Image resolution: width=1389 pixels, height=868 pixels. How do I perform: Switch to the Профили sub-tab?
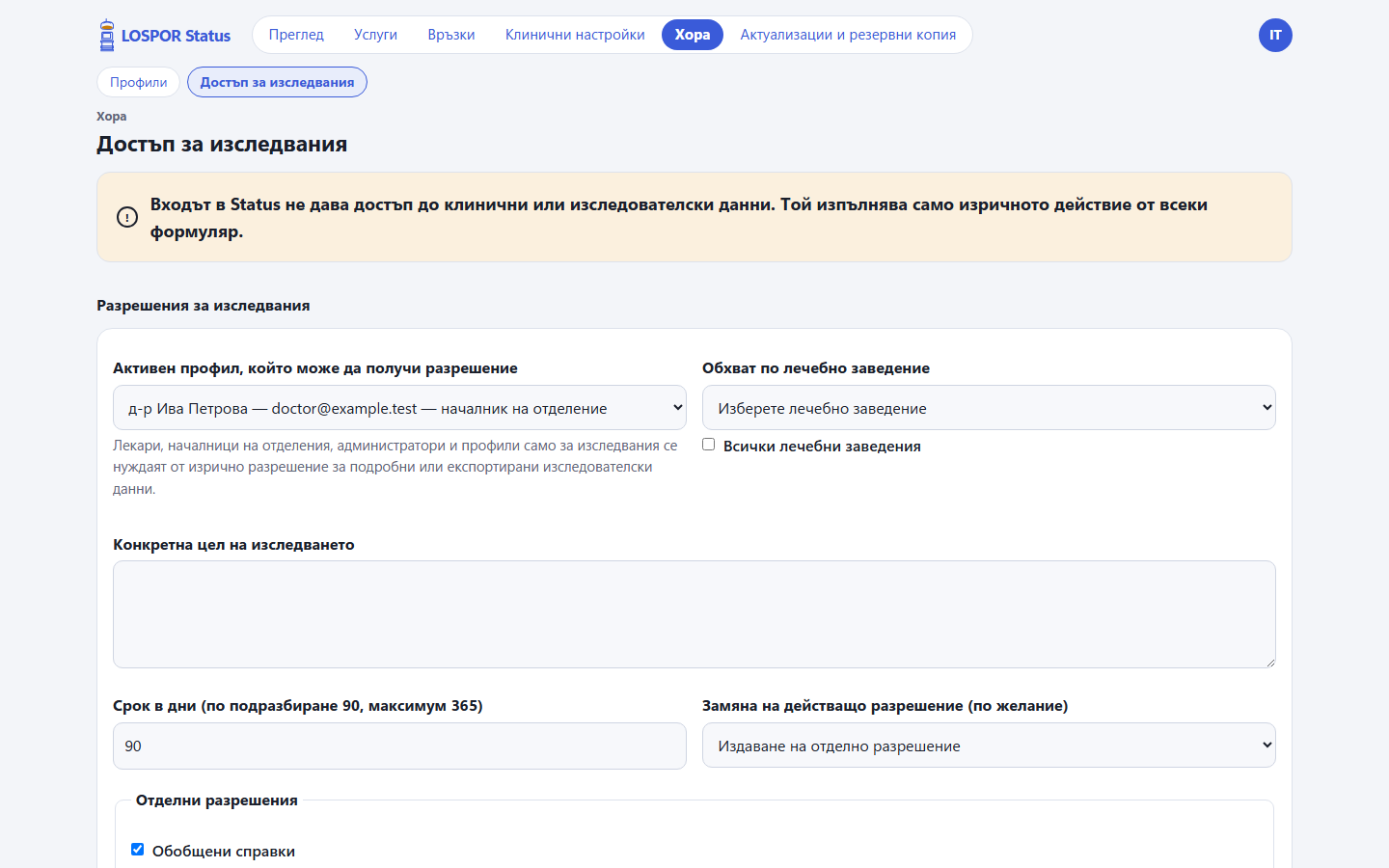point(138,82)
